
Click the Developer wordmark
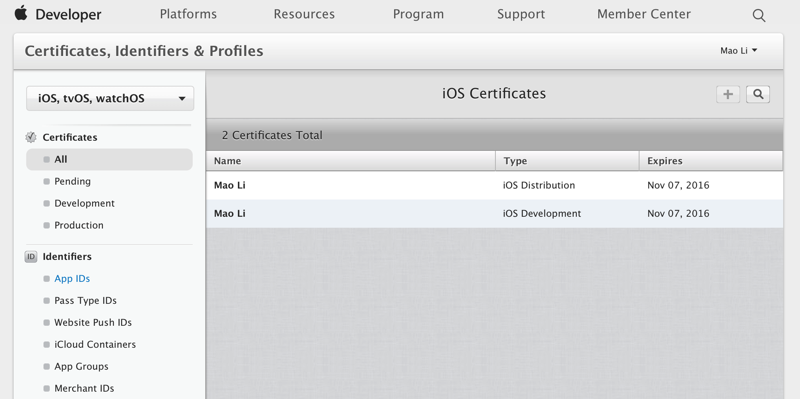pyautogui.click(x=68, y=14)
